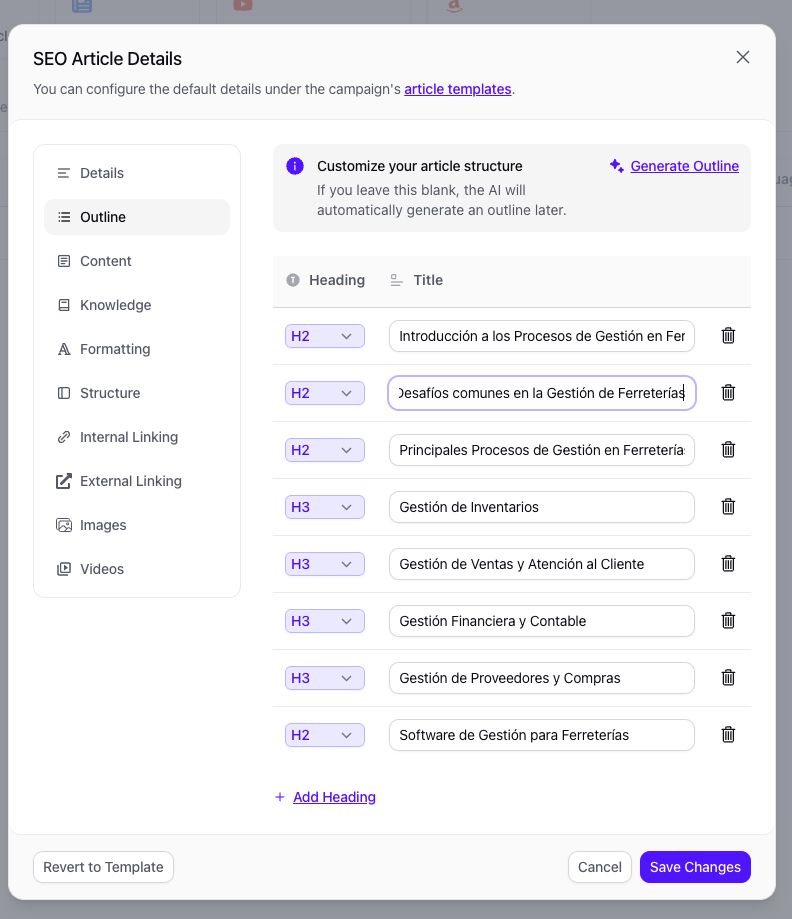Open the Formatting section
This screenshot has height=919, width=792.
tap(137, 349)
